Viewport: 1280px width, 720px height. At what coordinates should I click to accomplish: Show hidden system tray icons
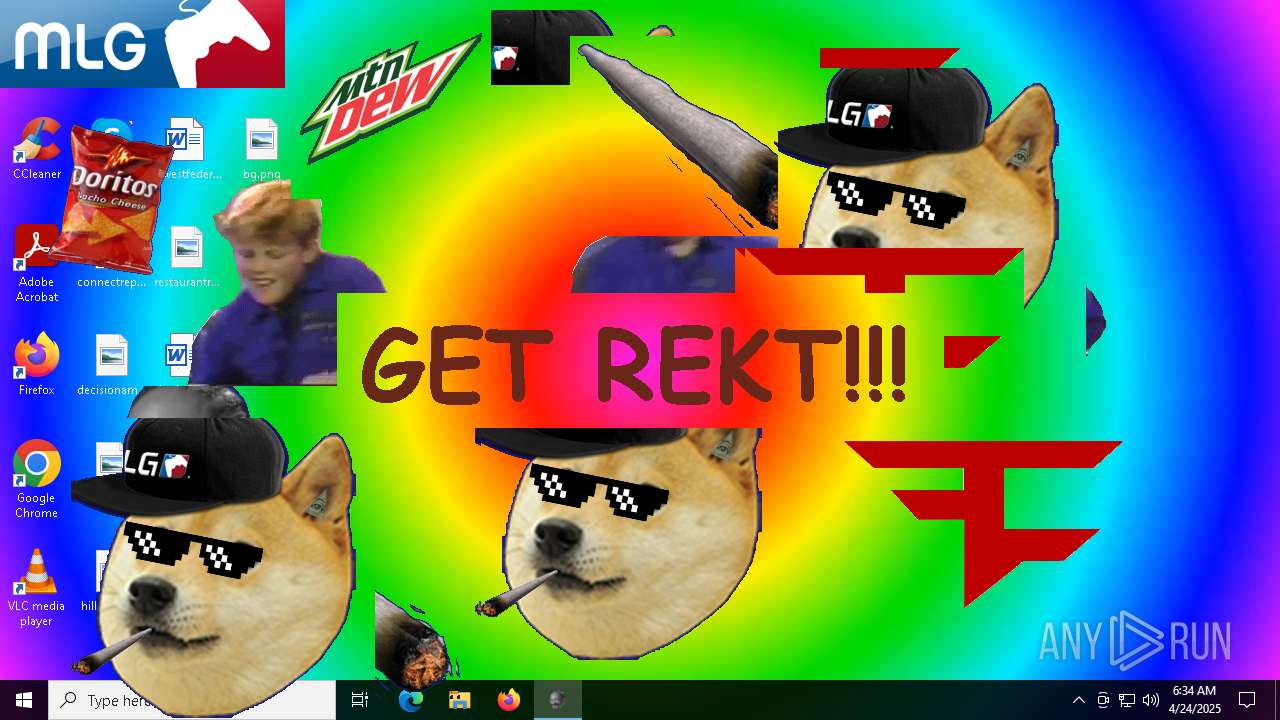pos(1079,700)
